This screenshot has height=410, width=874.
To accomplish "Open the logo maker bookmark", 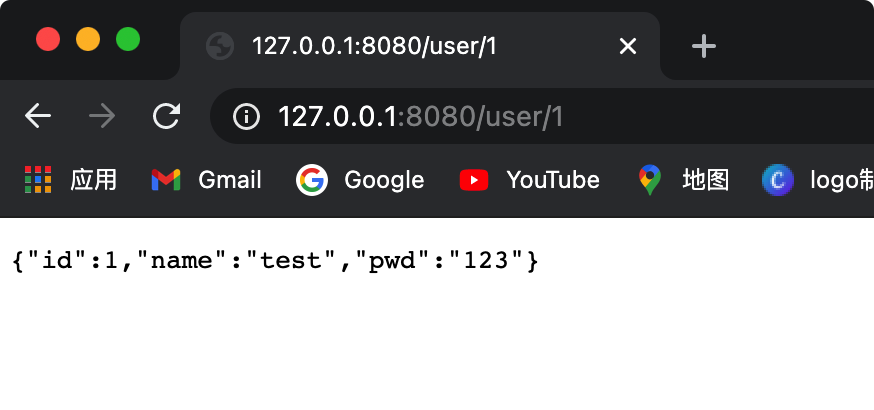I will (816, 180).
